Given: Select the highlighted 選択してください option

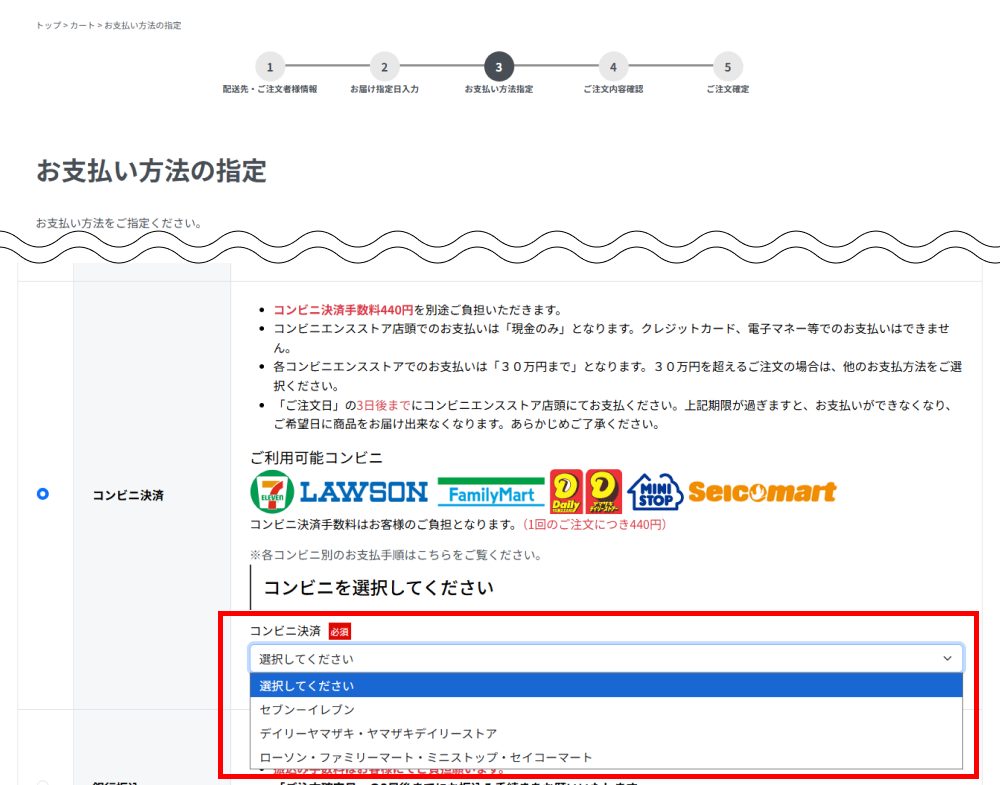Looking at the screenshot, I should 605,686.
